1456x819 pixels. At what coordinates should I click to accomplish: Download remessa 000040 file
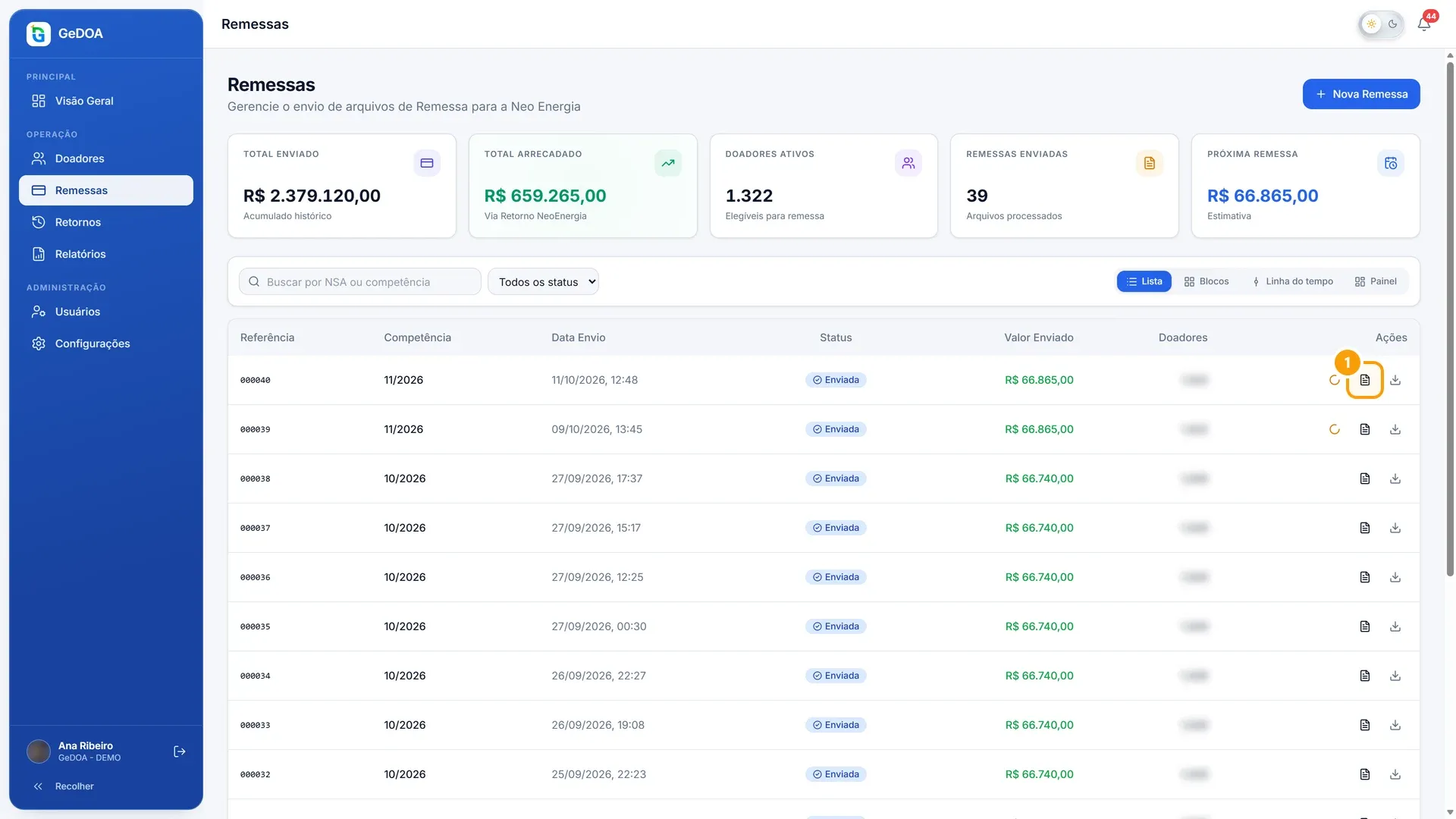1395,380
